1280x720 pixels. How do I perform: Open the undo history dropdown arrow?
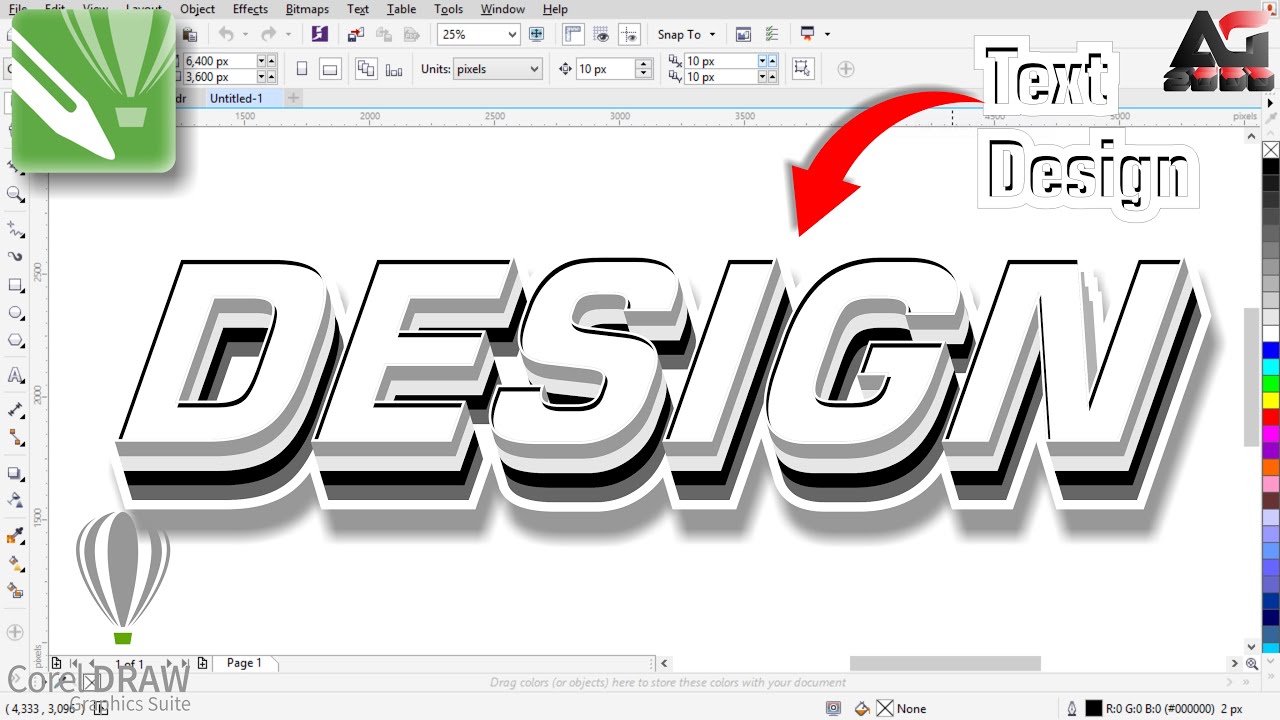click(x=246, y=34)
